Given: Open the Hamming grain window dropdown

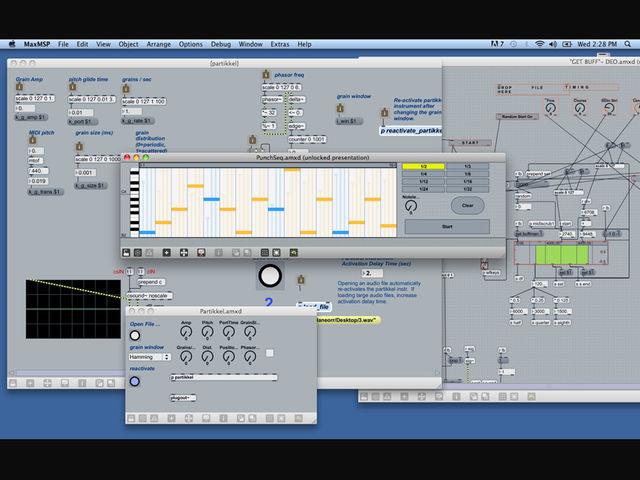Looking at the screenshot, I should coord(149,357).
